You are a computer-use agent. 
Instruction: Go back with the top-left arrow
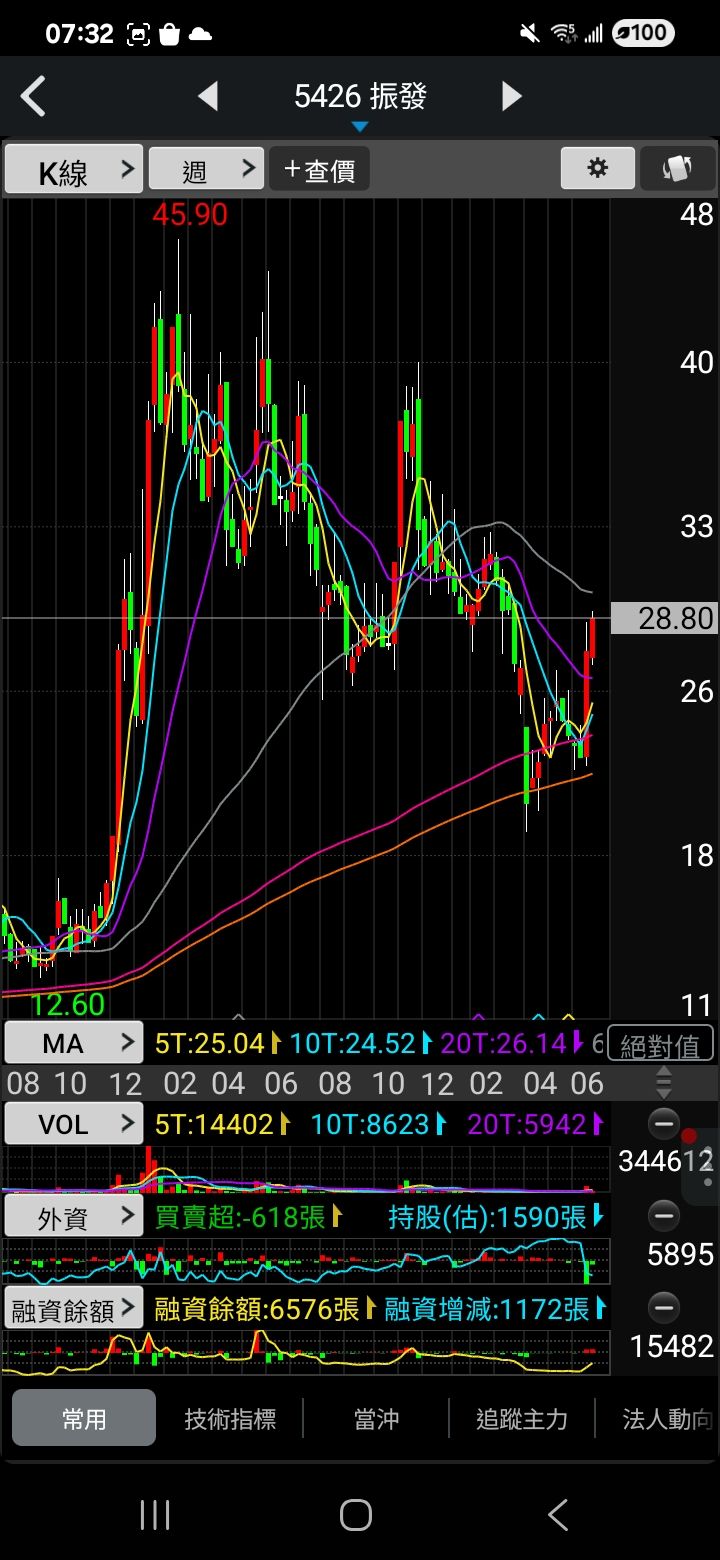(x=33, y=97)
